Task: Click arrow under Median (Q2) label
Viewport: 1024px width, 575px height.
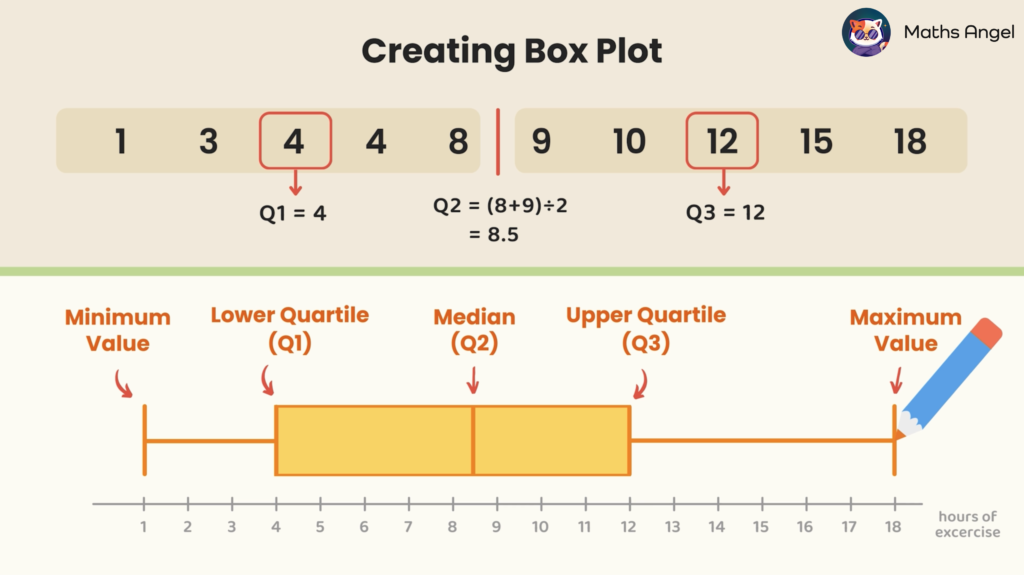Action: coord(473,380)
